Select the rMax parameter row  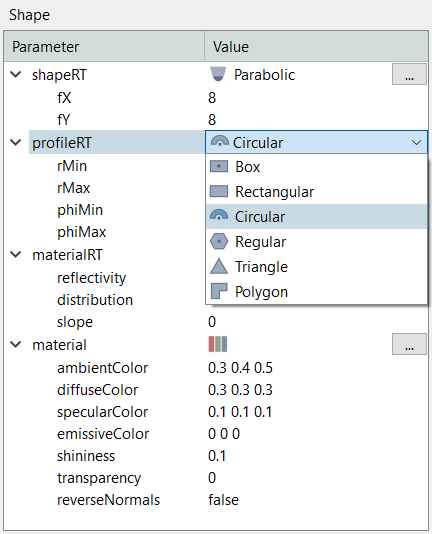(73, 188)
